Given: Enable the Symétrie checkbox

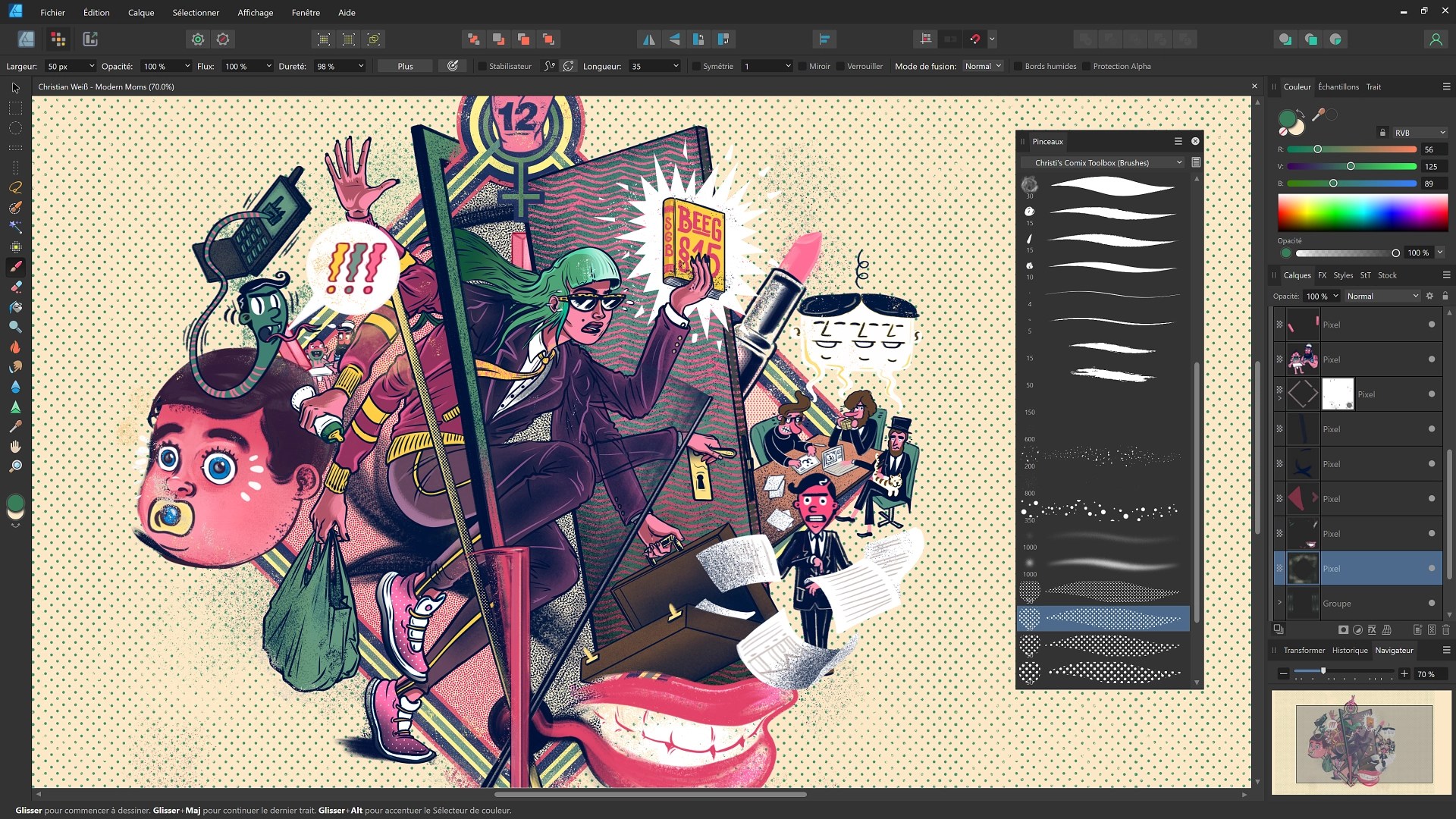Looking at the screenshot, I should click(x=696, y=67).
